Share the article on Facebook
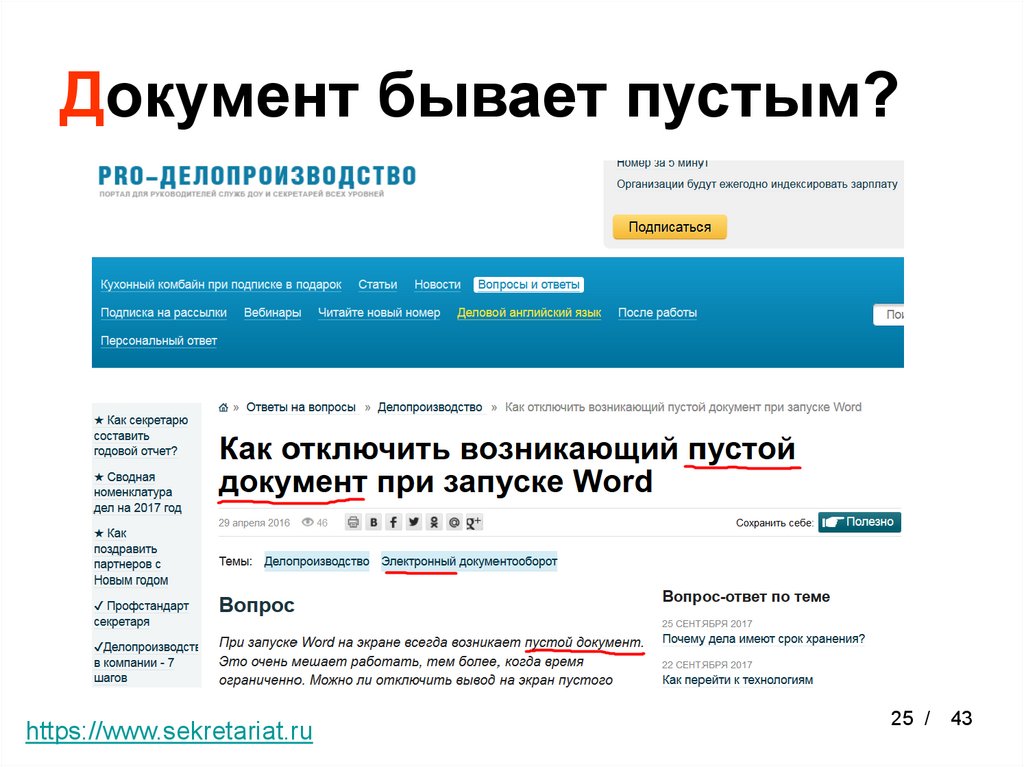This screenshot has width=1024, height=767. point(394,522)
